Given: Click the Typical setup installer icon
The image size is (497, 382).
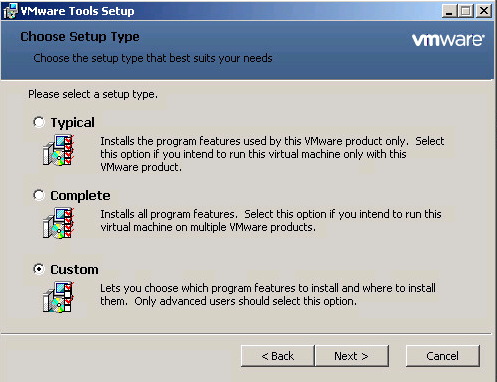Looking at the screenshot, I should (x=58, y=150).
